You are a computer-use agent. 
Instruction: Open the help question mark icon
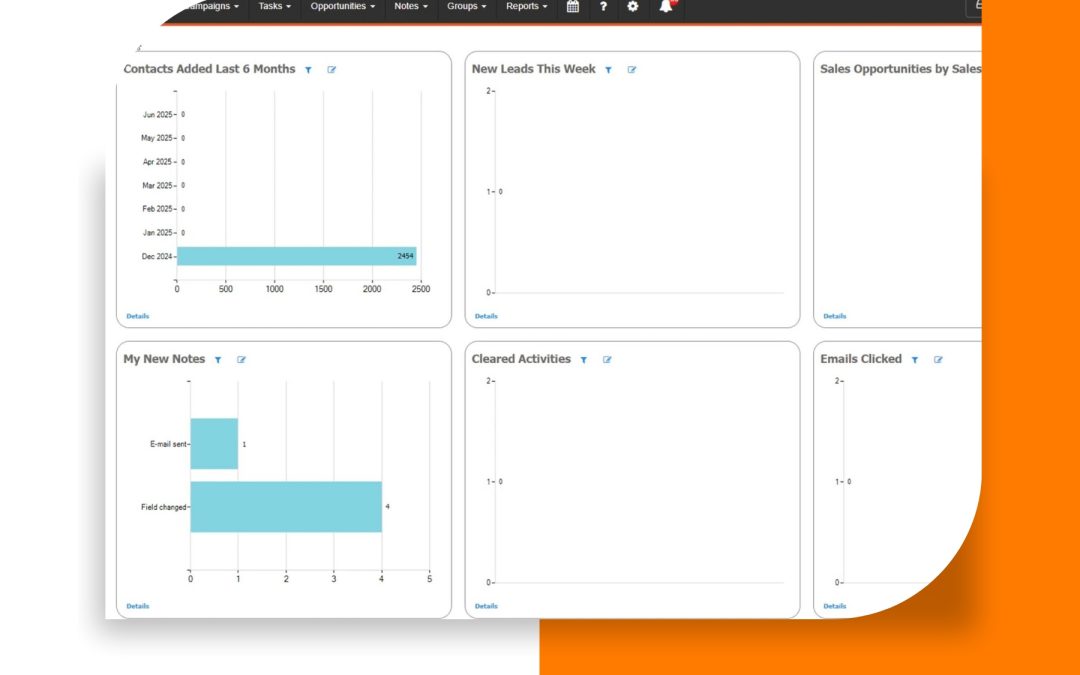[x=603, y=6]
